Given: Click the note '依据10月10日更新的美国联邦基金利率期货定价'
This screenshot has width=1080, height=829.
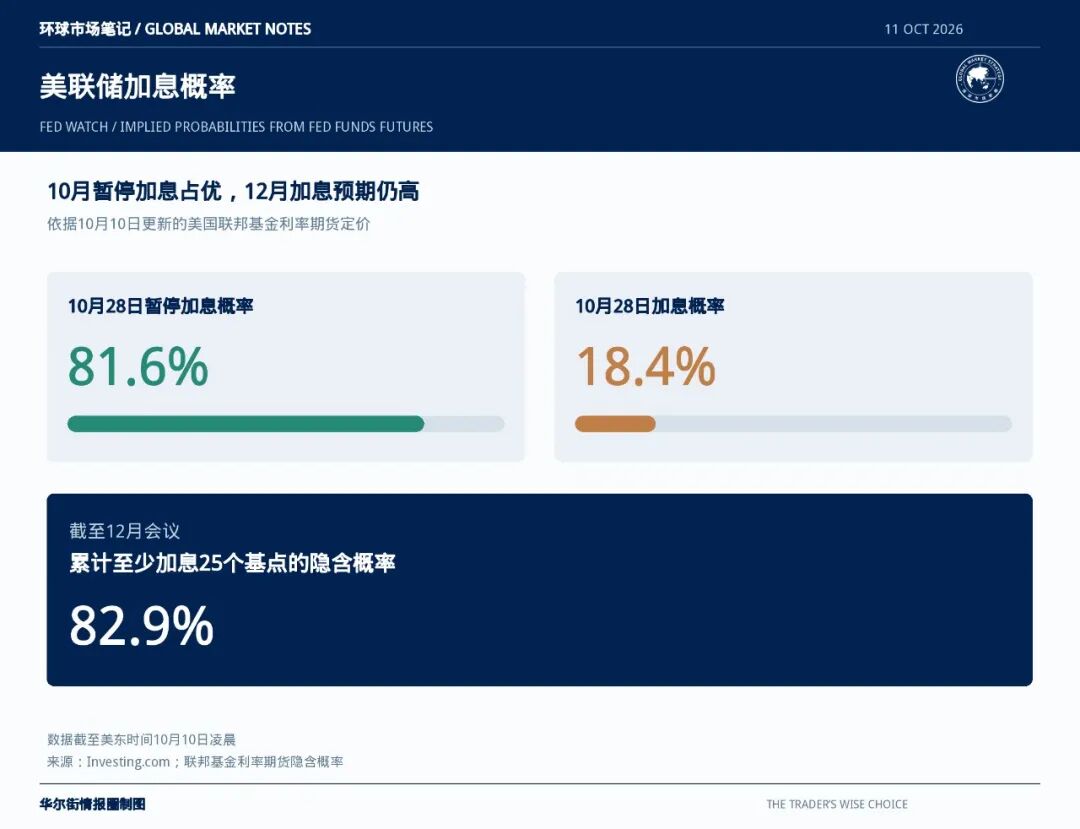Looking at the screenshot, I should 209,224.
